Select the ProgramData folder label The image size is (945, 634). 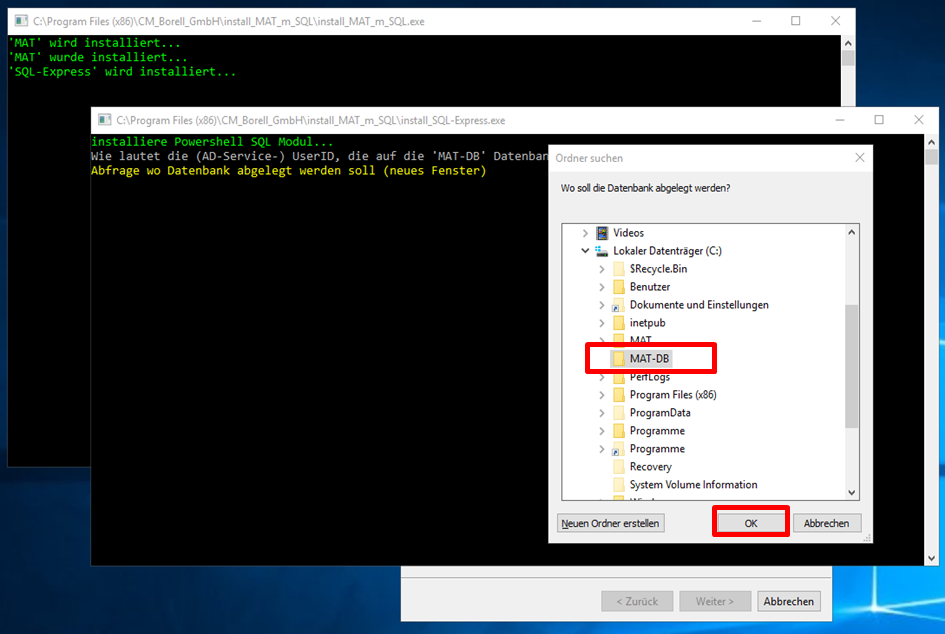coord(660,413)
